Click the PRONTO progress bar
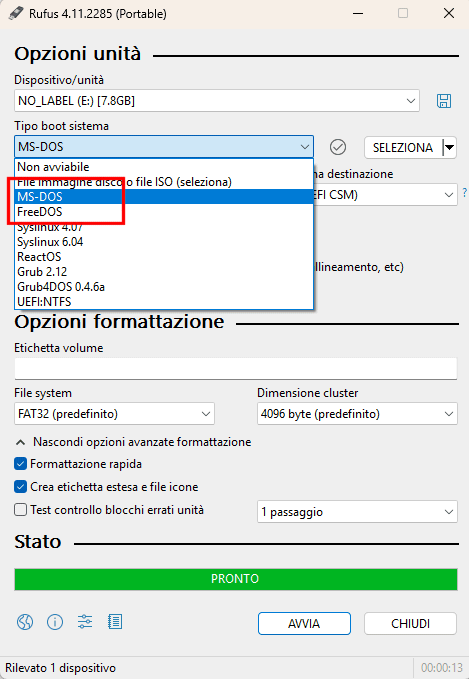The height and width of the screenshot is (679, 469). coord(236,579)
